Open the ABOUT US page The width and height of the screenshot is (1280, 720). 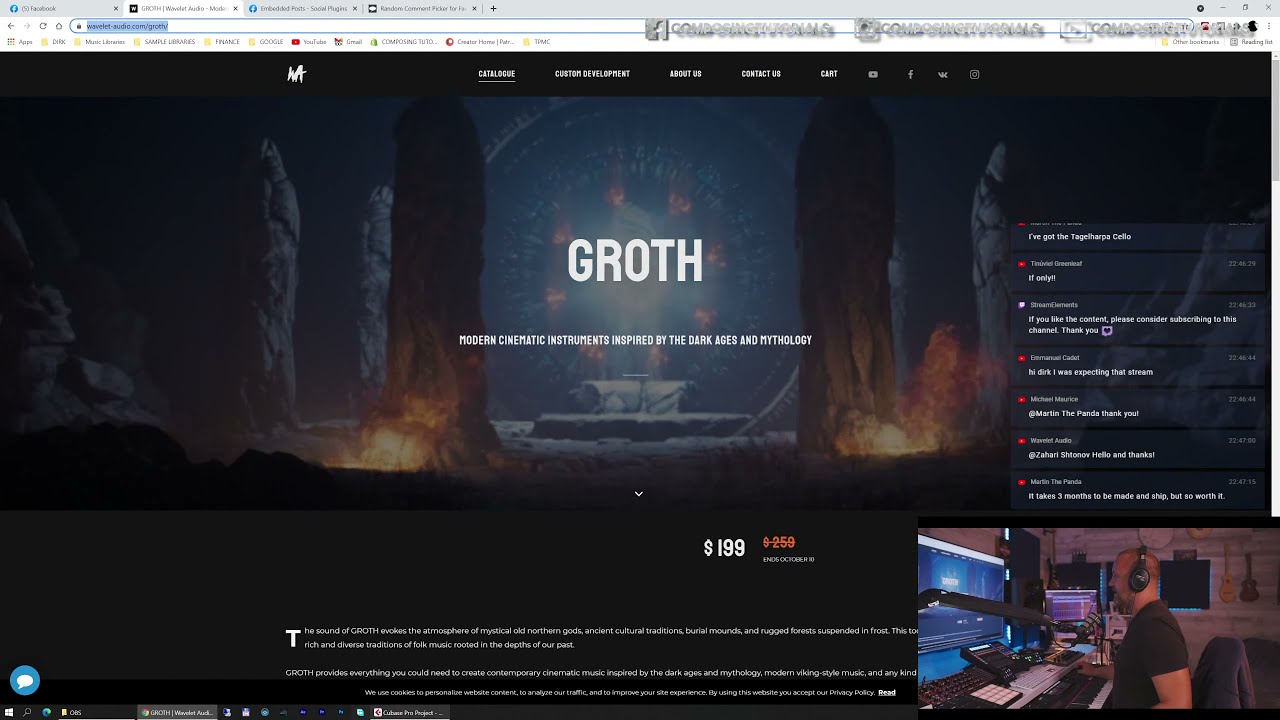point(686,74)
